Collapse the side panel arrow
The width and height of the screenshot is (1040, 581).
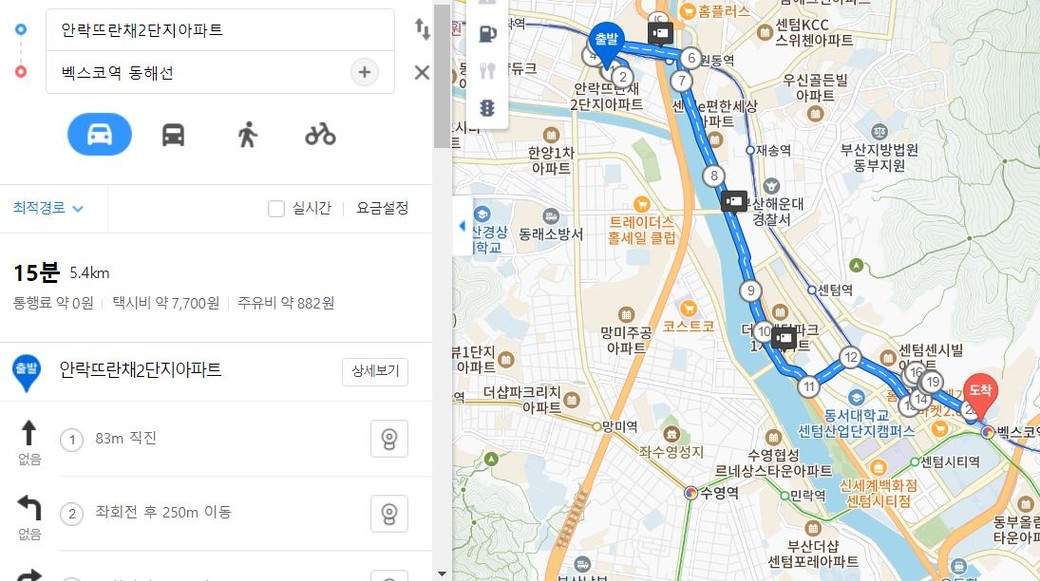pos(462,226)
